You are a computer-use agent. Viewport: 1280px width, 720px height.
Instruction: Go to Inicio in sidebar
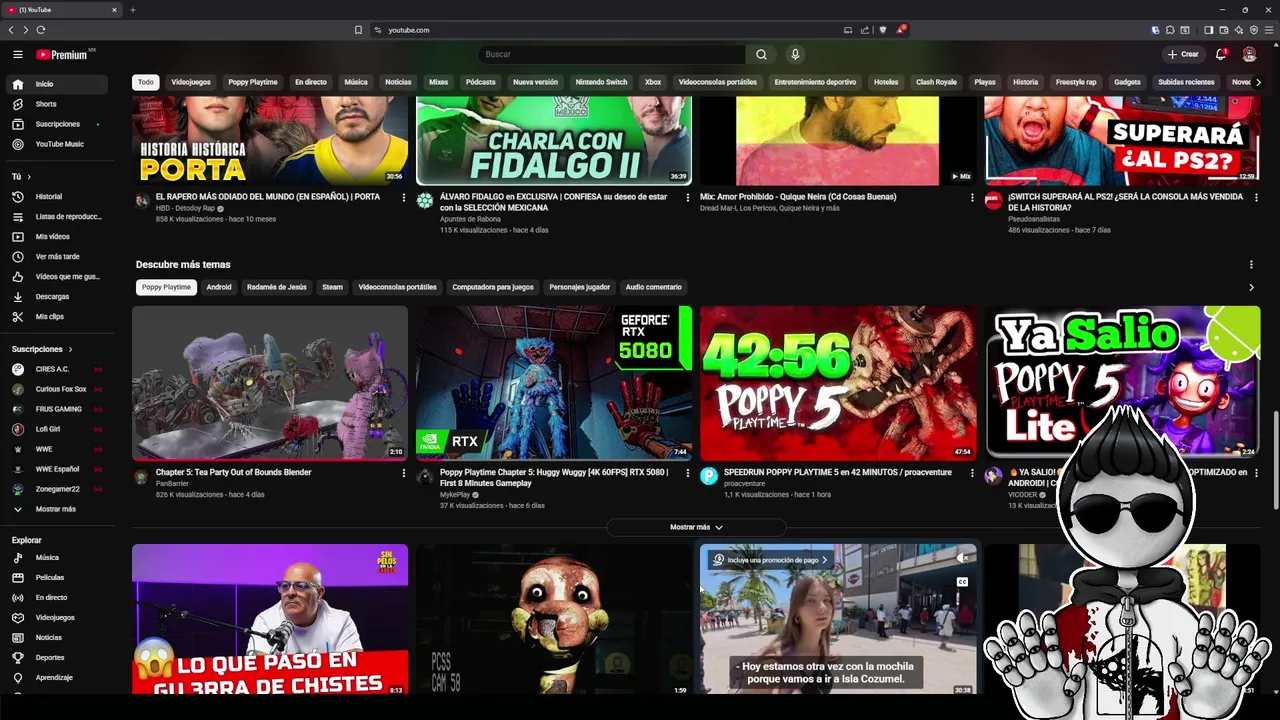point(56,84)
